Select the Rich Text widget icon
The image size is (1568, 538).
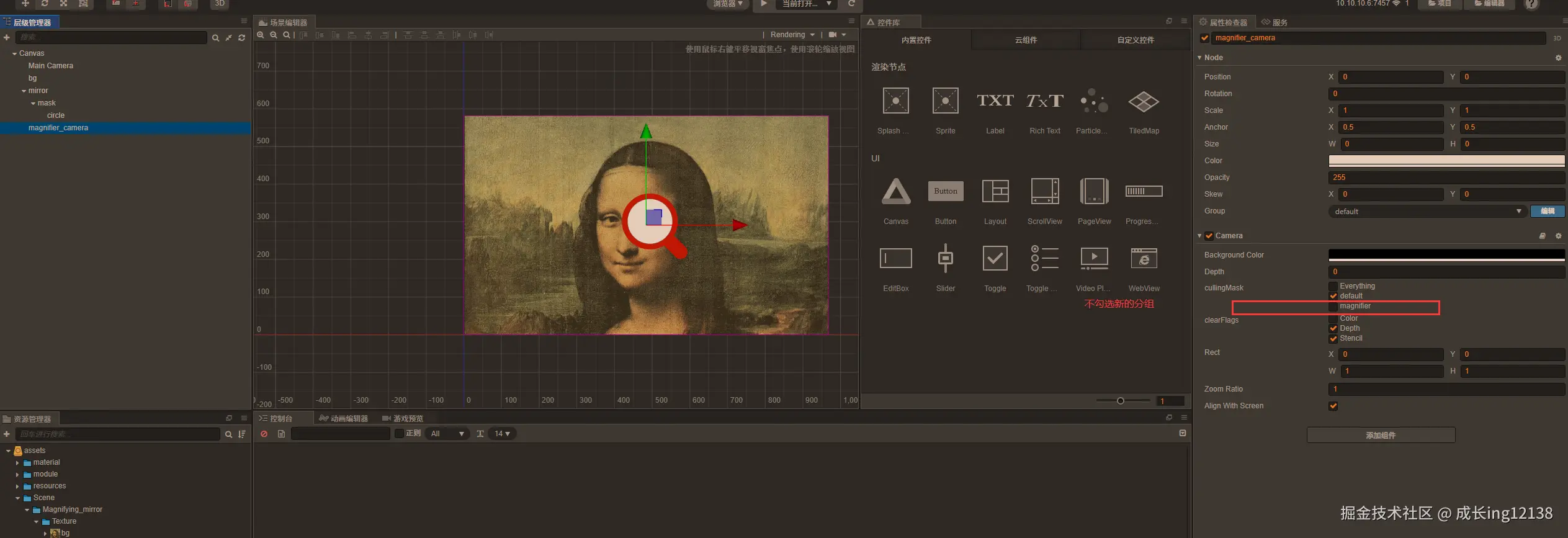click(x=1045, y=101)
